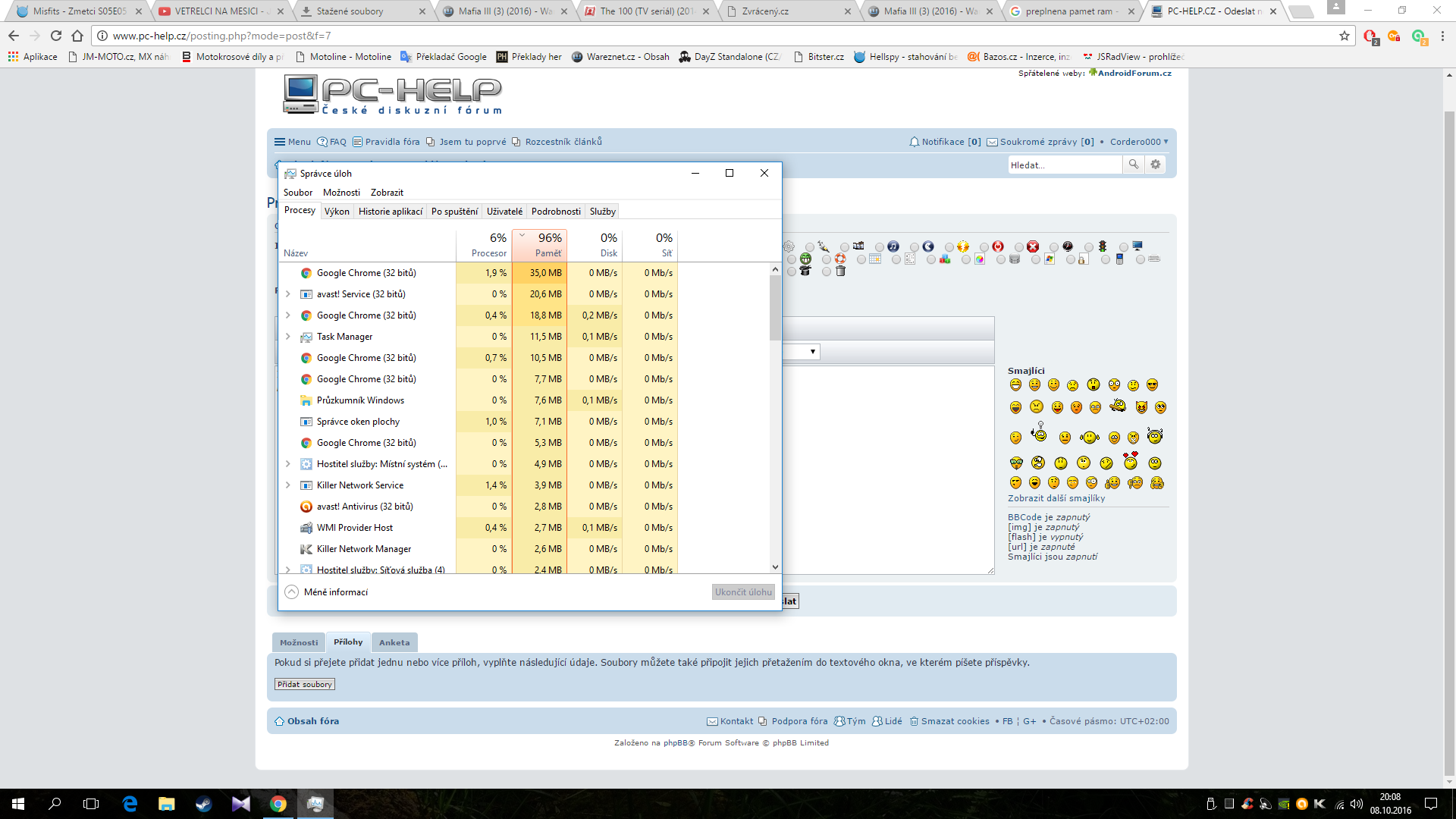Select radio button next to traffic light icon
The width and height of the screenshot is (1456, 819).
click(1089, 247)
